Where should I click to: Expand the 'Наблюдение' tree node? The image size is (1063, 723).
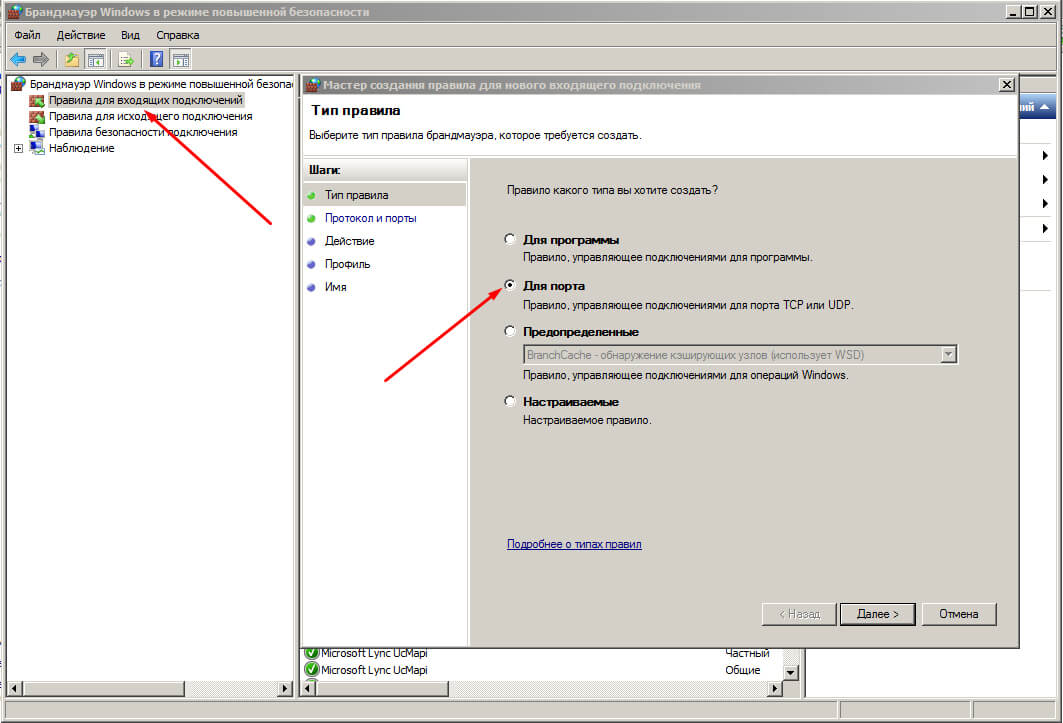point(18,148)
